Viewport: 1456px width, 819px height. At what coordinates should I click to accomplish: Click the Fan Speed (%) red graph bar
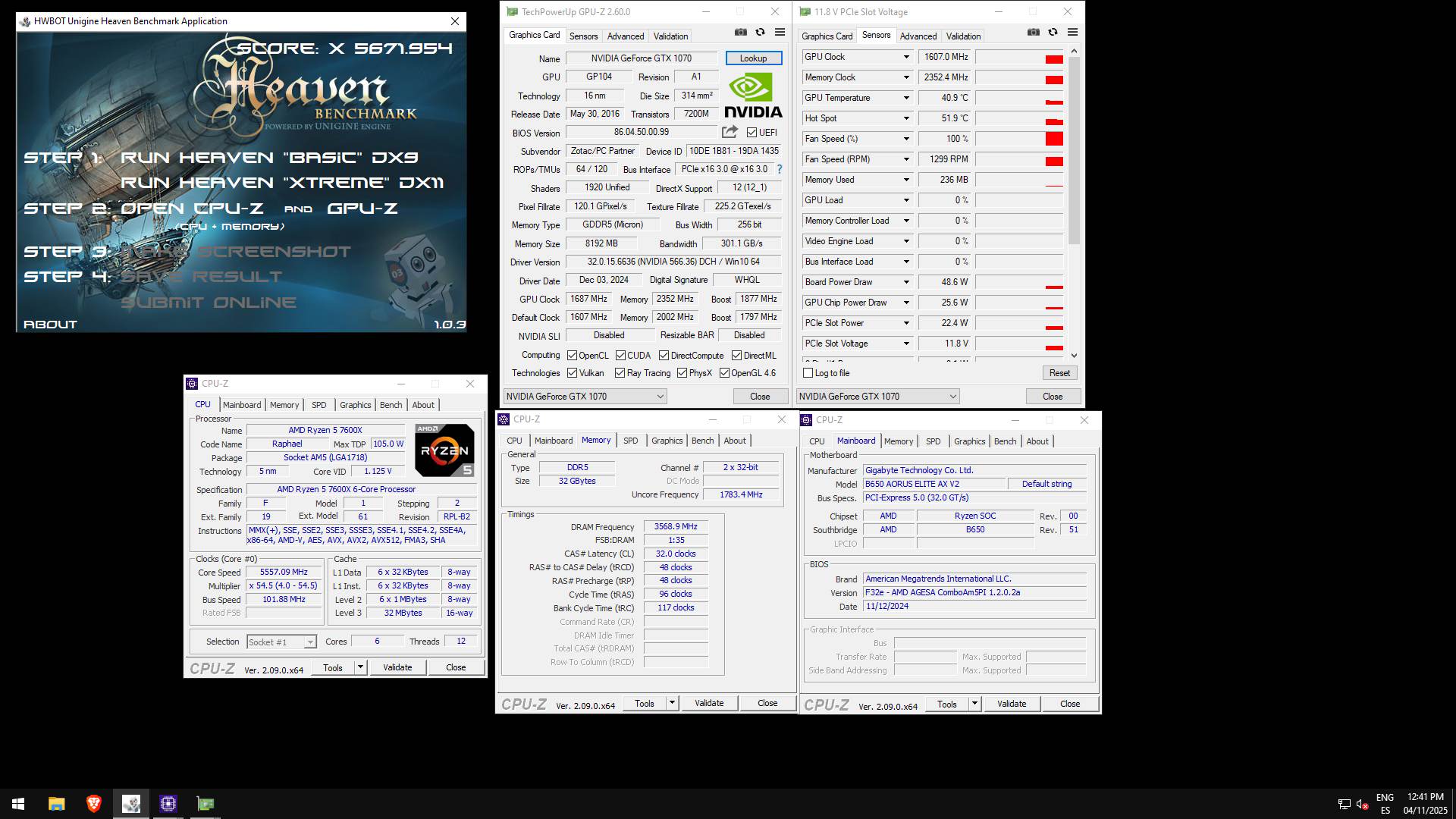point(1054,139)
